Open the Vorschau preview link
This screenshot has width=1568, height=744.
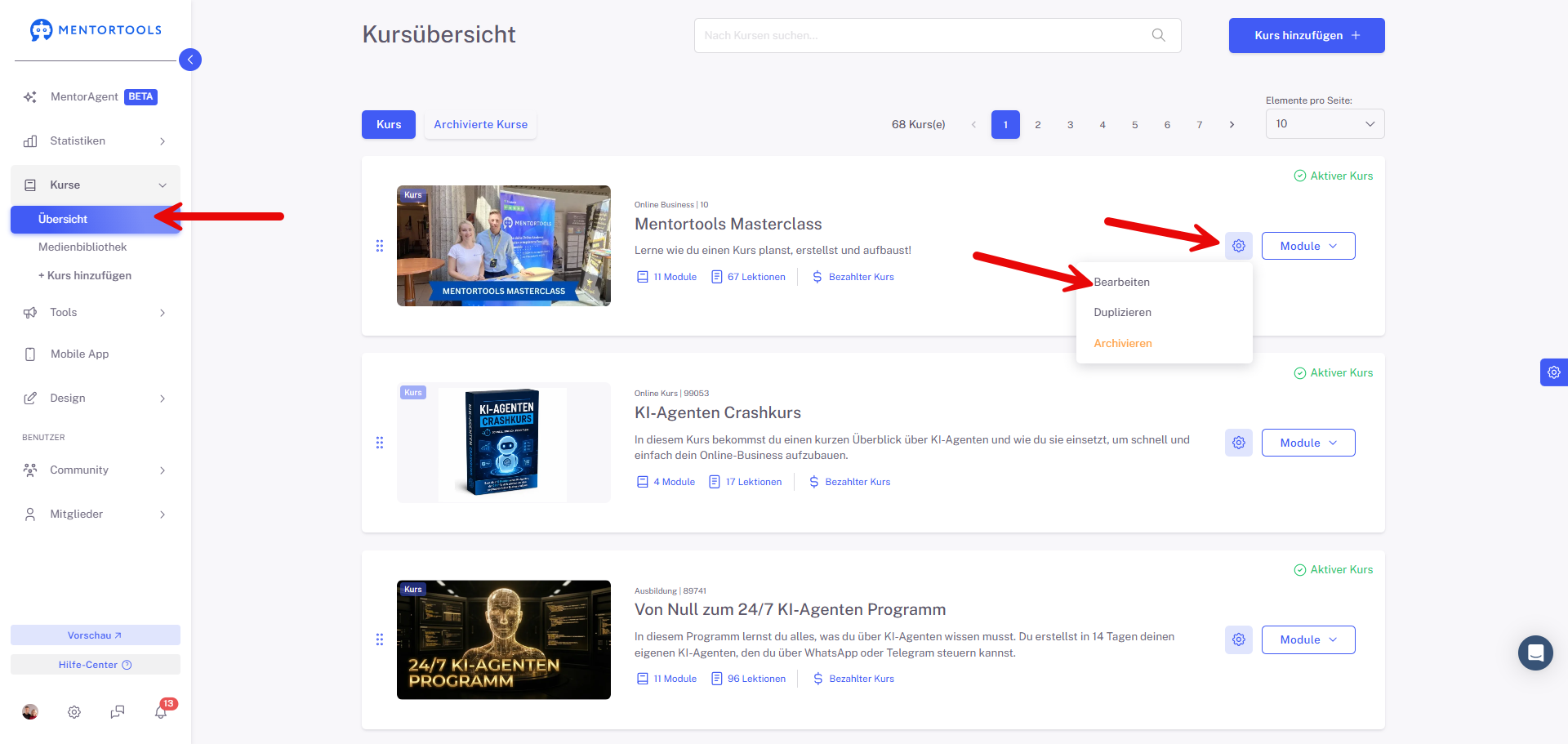point(96,635)
